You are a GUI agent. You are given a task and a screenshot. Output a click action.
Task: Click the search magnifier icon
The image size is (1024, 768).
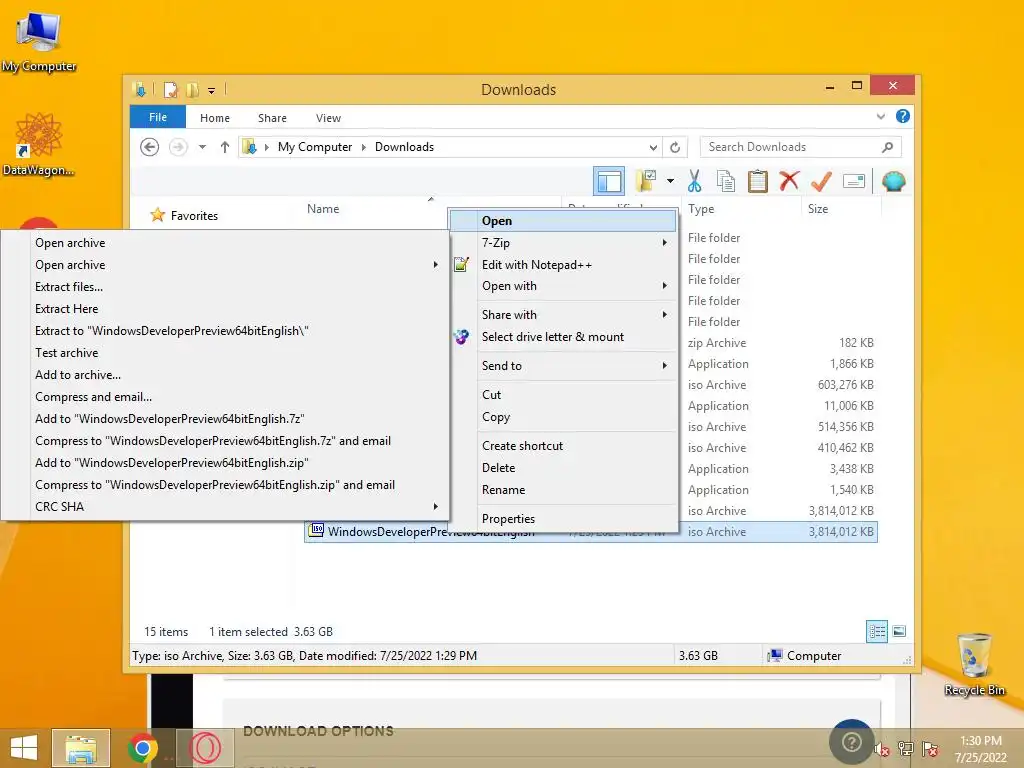pyautogui.click(x=887, y=147)
